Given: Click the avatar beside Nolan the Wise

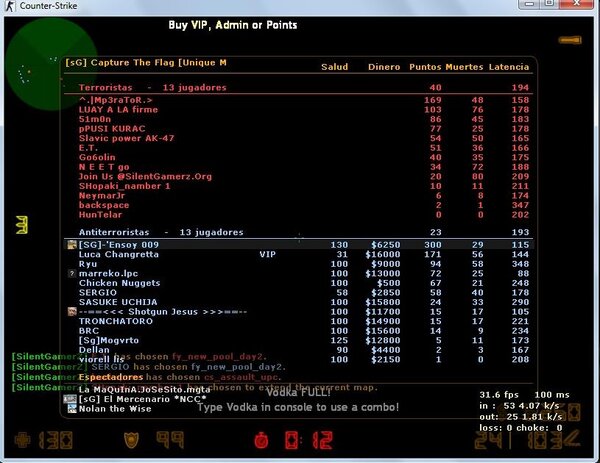Looking at the screenshot, I should (72, 409).
